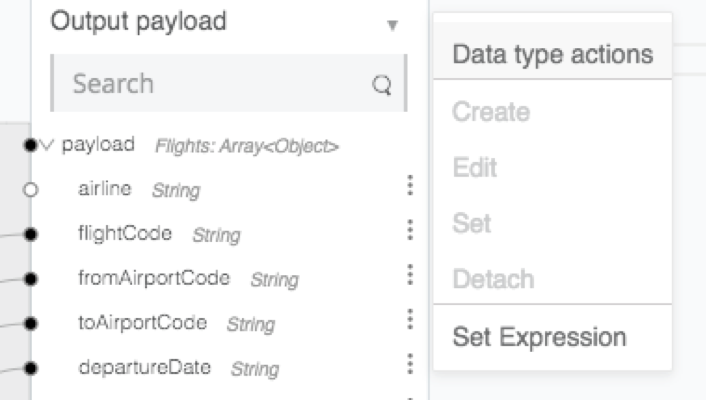Click the filled connector dot beside flightCode

31,234
